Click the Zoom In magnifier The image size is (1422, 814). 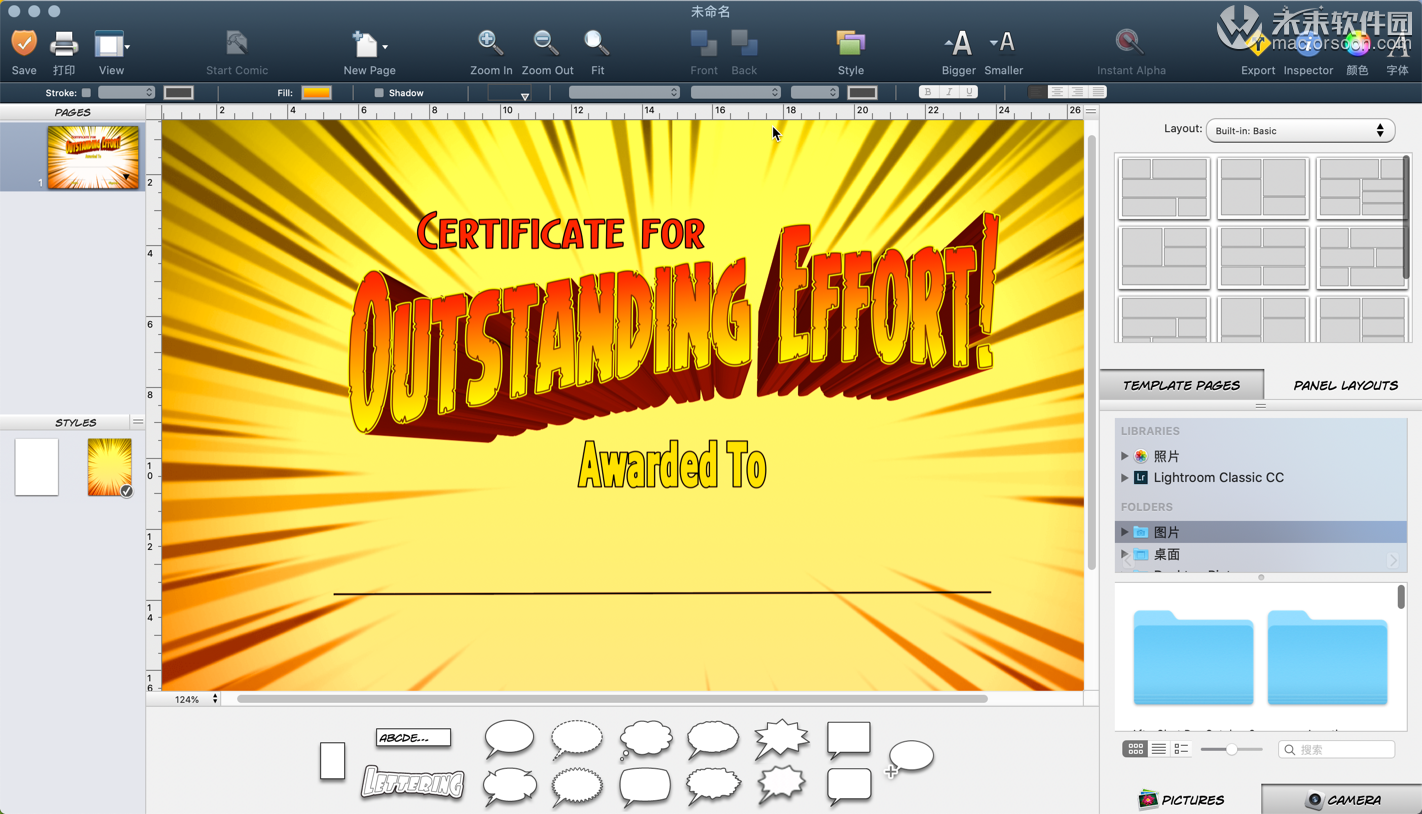pos(490,42)
